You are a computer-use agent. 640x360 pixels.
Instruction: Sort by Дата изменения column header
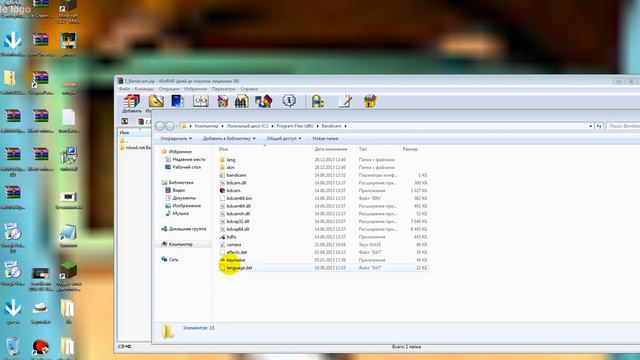point(331,149)
